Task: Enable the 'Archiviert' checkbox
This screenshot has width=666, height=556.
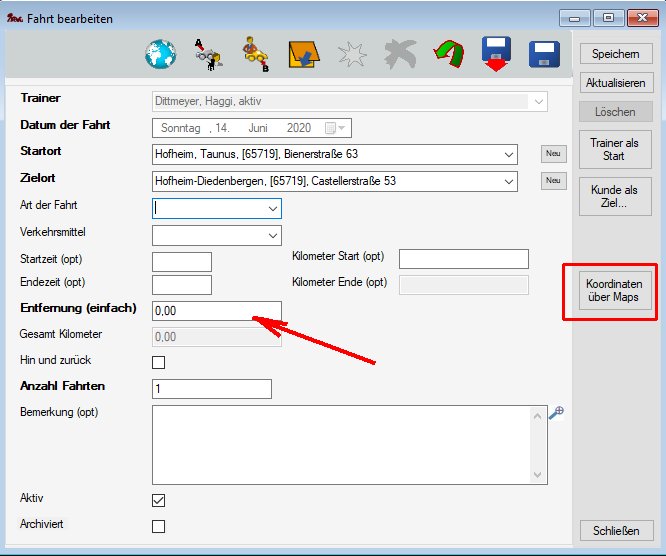Action: tap(158, 526)
